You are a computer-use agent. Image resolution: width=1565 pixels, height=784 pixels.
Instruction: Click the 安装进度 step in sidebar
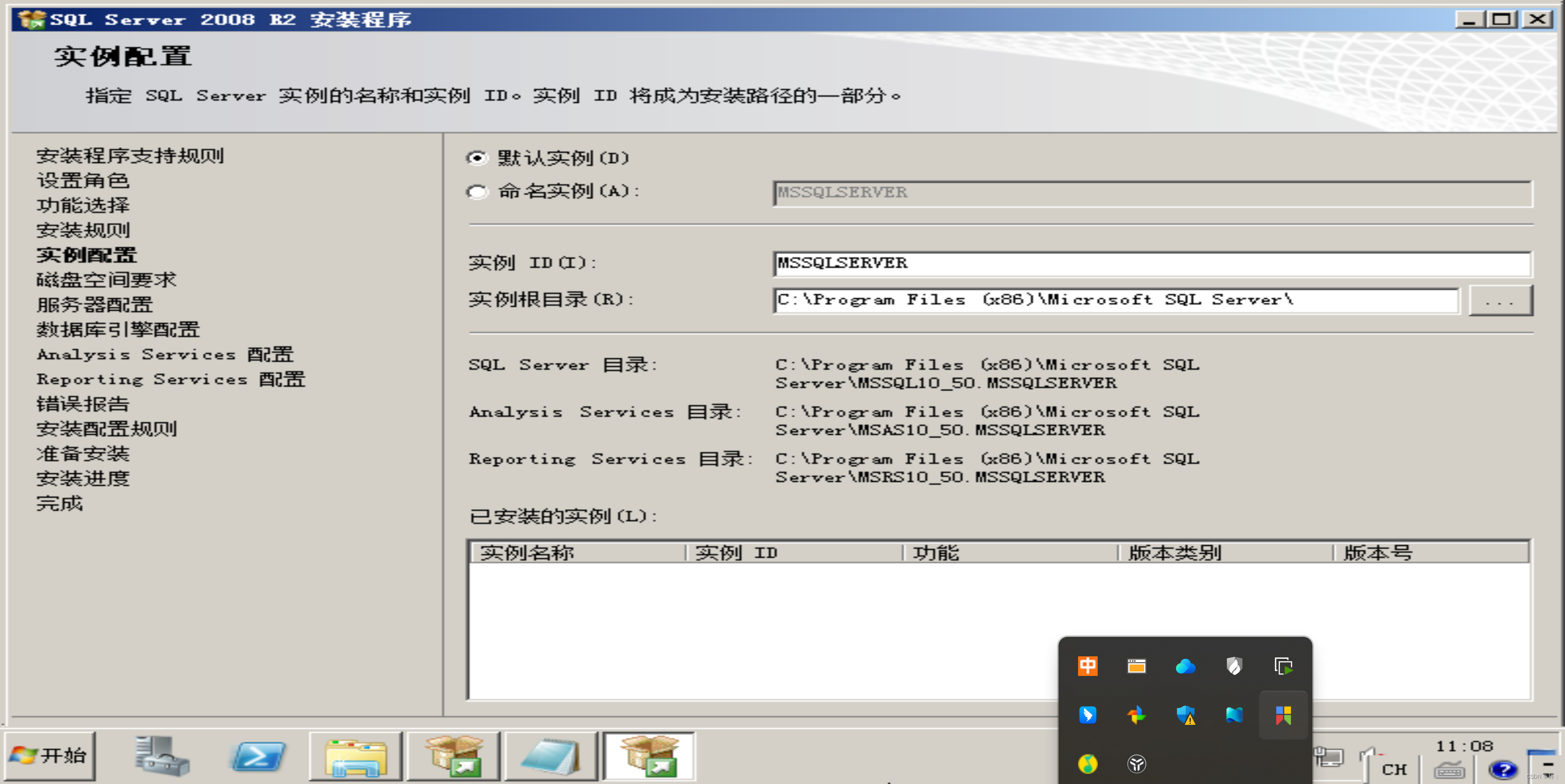point(83,479)
